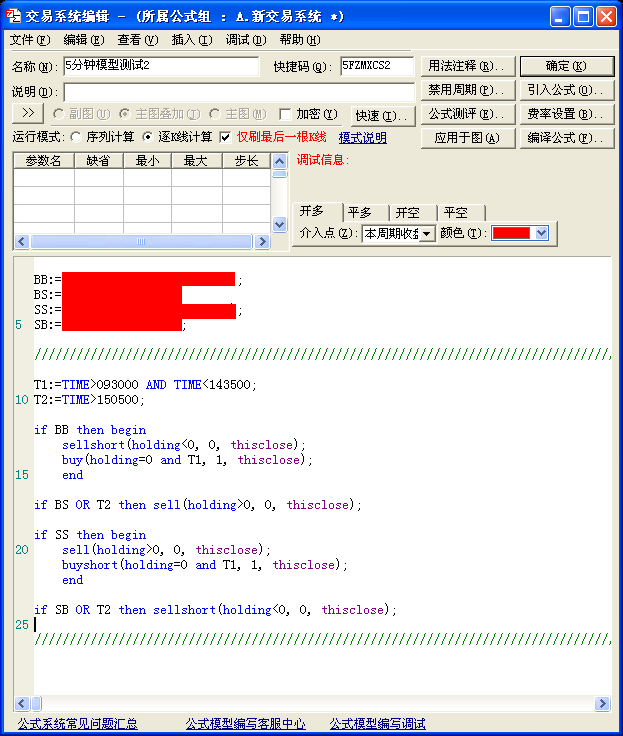
Task: Switch to the 开多 tab
Action: (317, 212)
